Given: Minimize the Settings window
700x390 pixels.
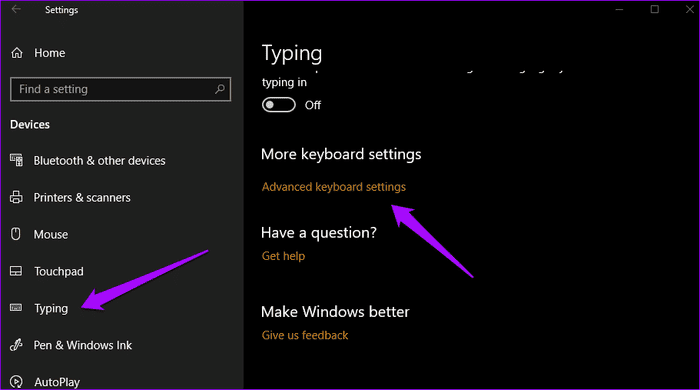Looking at the screenshot, I should tap(619, 9).
